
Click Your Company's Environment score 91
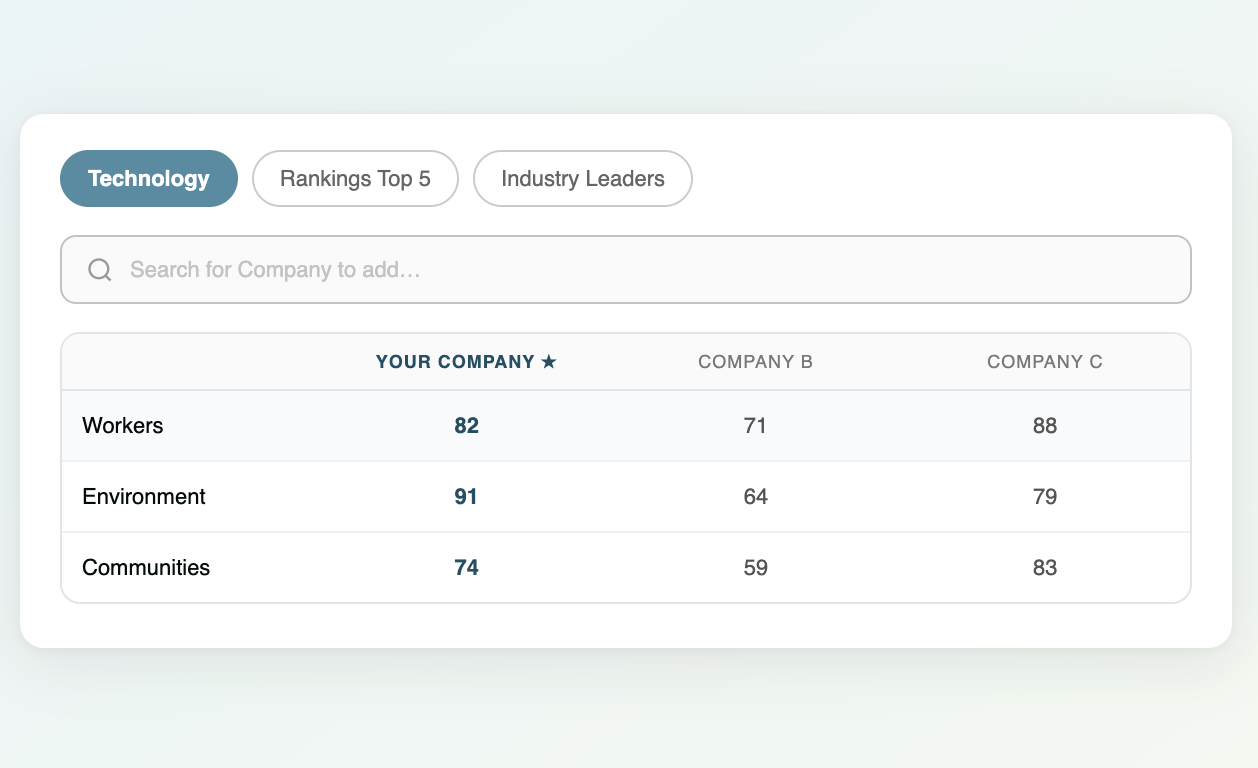466,497
